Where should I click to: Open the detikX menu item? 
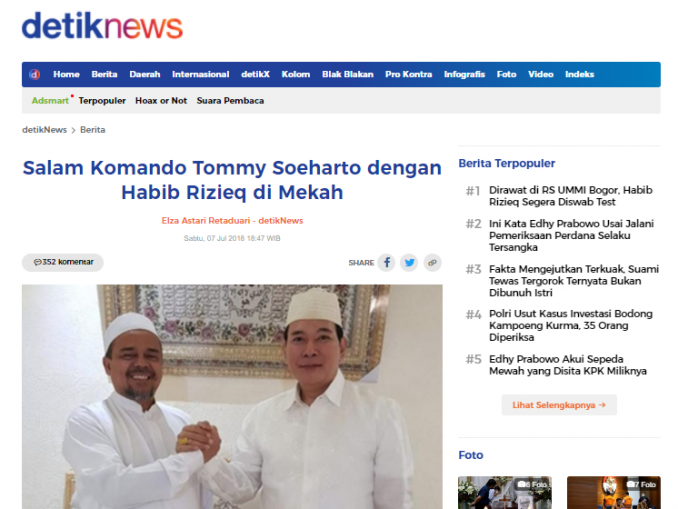point(255,74)
